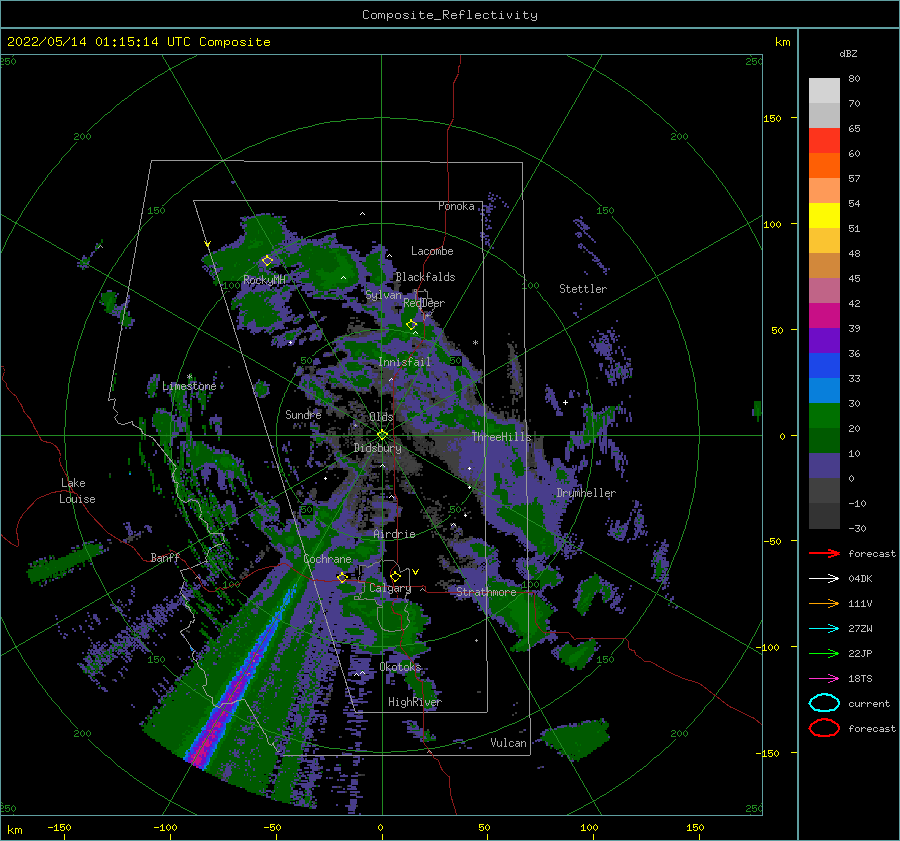The height and width of the screenshot is (841, 900).
Task: Select the Airdrie label
Action: tap(394, 534)
